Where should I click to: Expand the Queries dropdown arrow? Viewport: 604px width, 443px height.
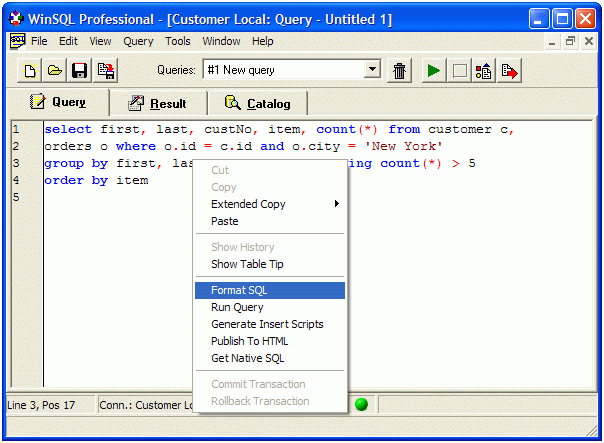pyautogui.click(x=372, y=69)
